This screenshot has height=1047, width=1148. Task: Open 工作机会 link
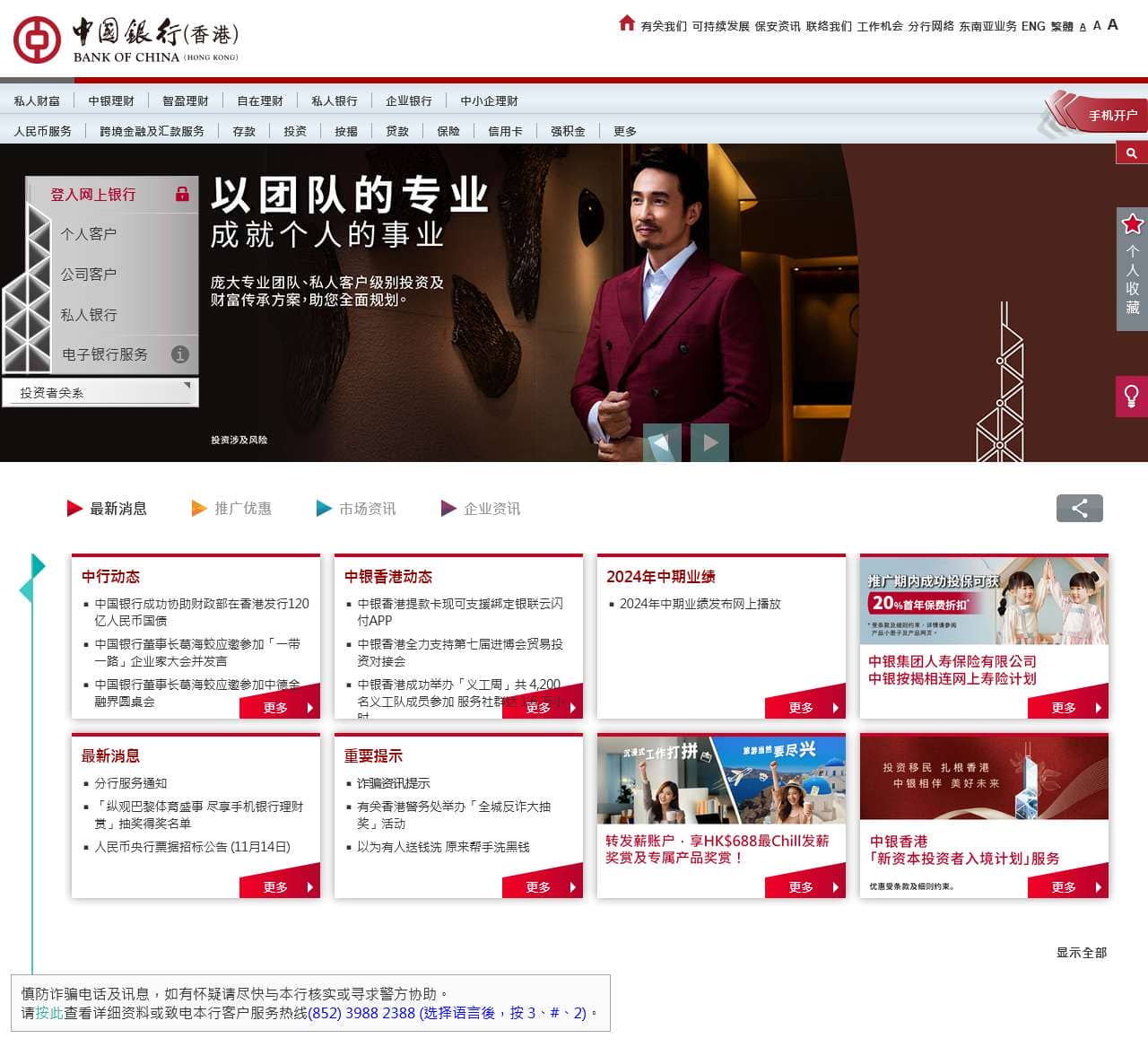(880, 26)
